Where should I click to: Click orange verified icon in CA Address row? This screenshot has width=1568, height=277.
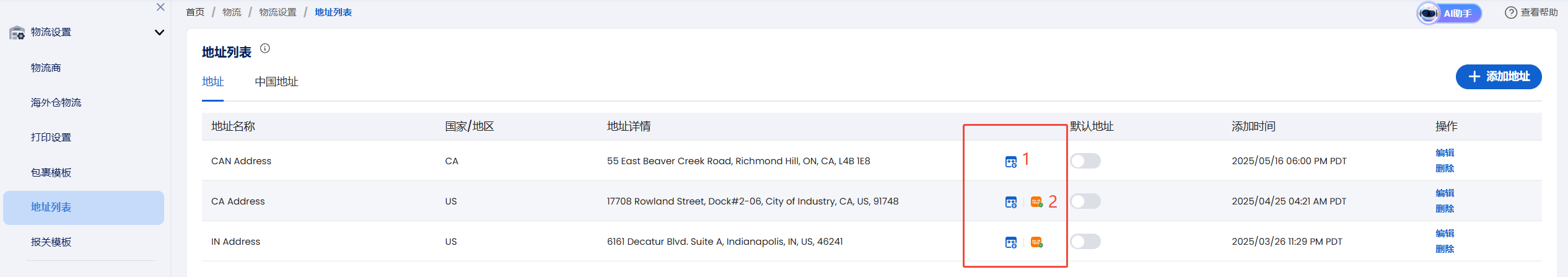pyautogui.click(x=1036, y=202)
